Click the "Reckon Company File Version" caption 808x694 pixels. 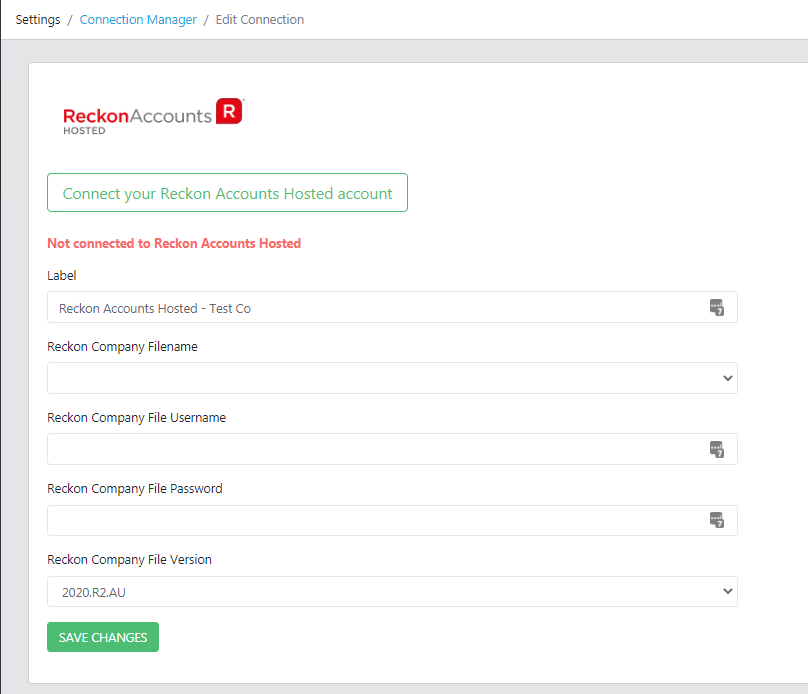click(x=129, y=560)
